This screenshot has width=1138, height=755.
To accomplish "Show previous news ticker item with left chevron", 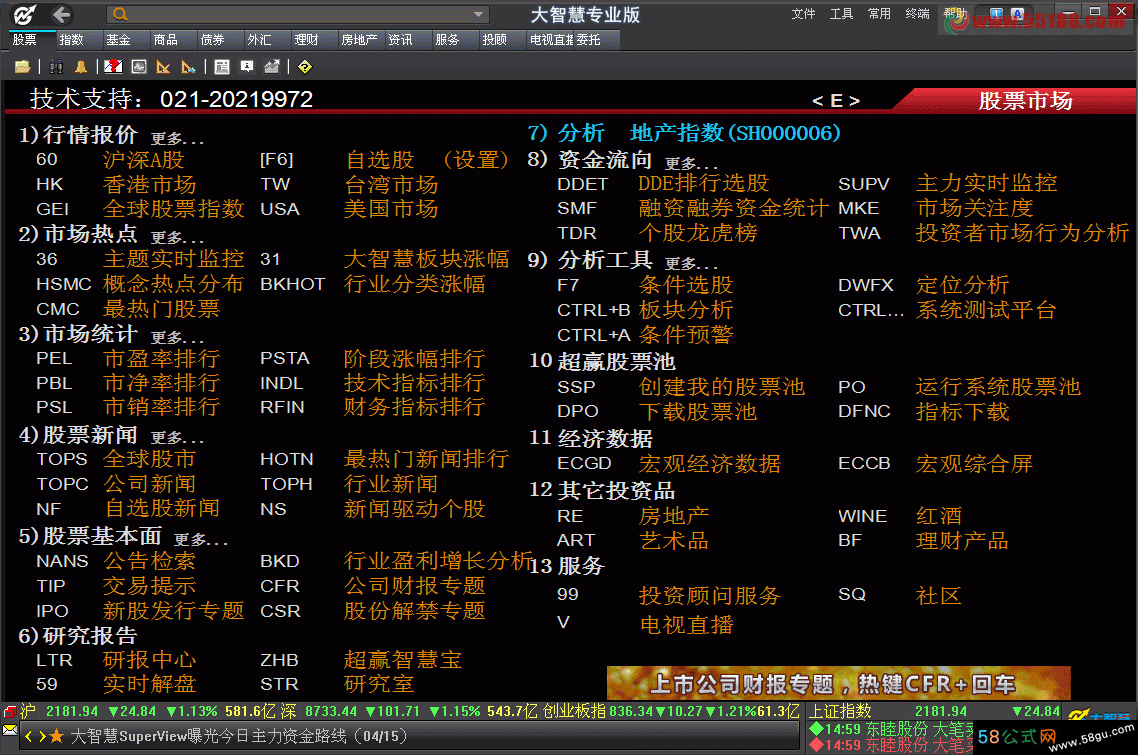I will tap(29, 737).
